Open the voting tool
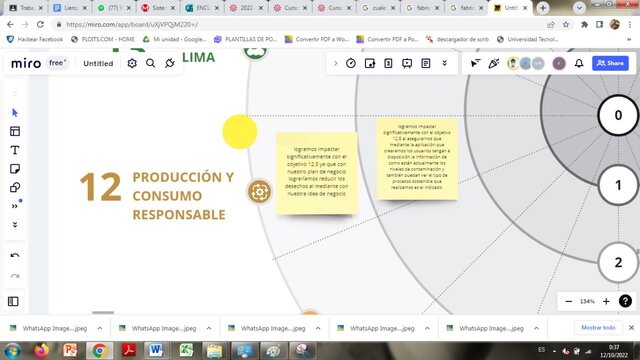The image size is (640, 360). pos(370,63)
